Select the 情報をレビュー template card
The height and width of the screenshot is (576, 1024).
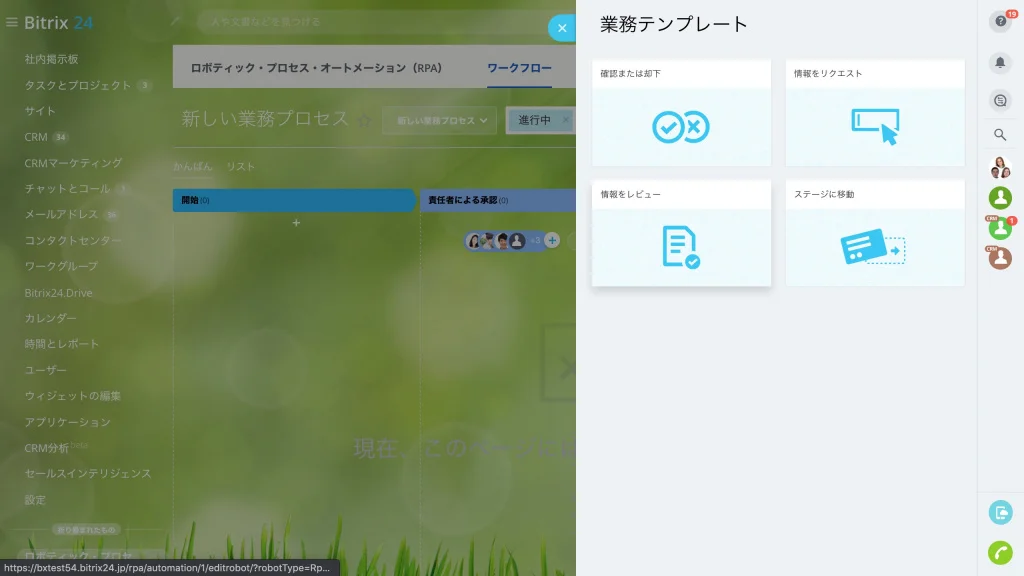(681, 233)
